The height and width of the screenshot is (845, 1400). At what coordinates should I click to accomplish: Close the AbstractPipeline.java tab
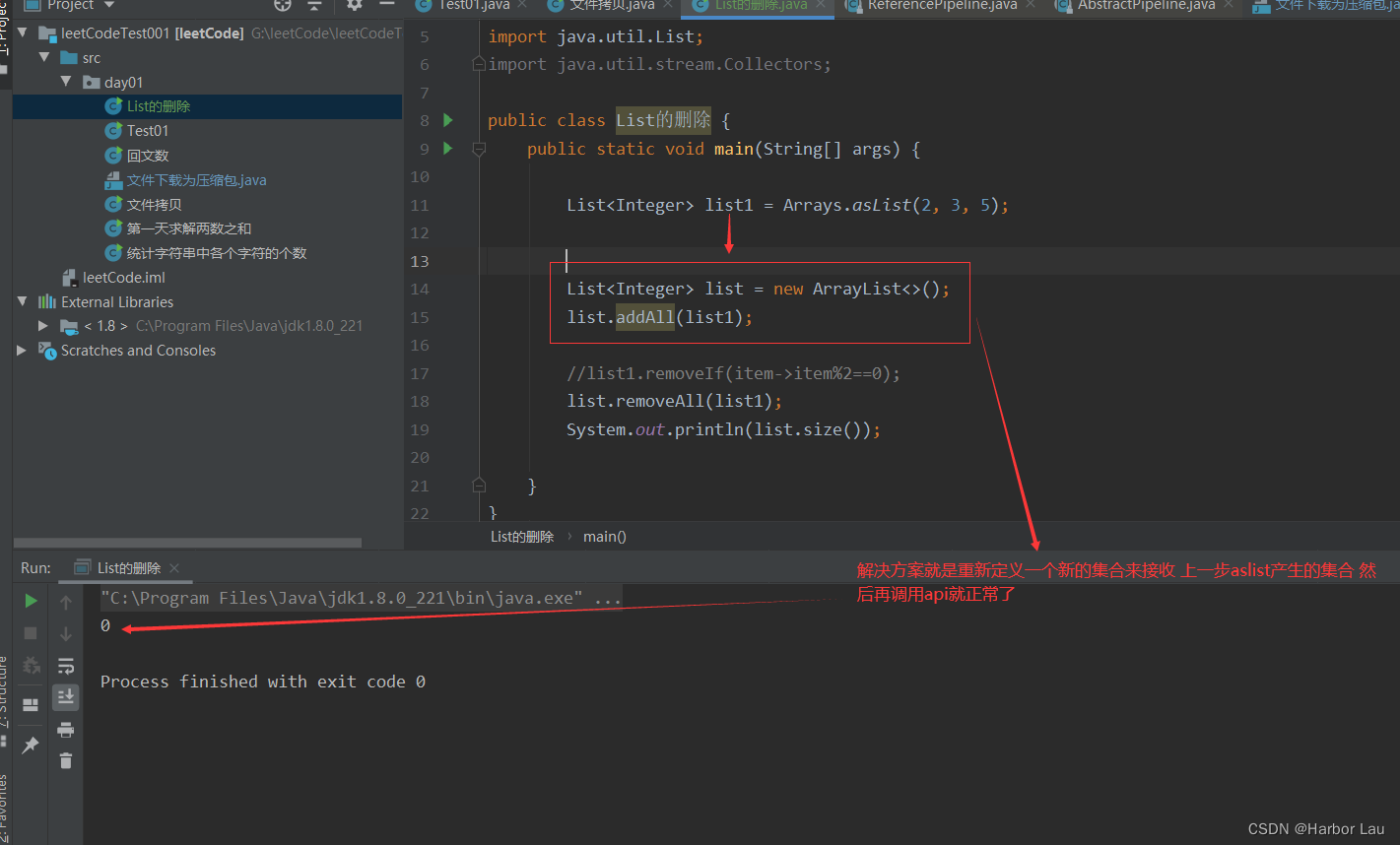pos(1228,5)
